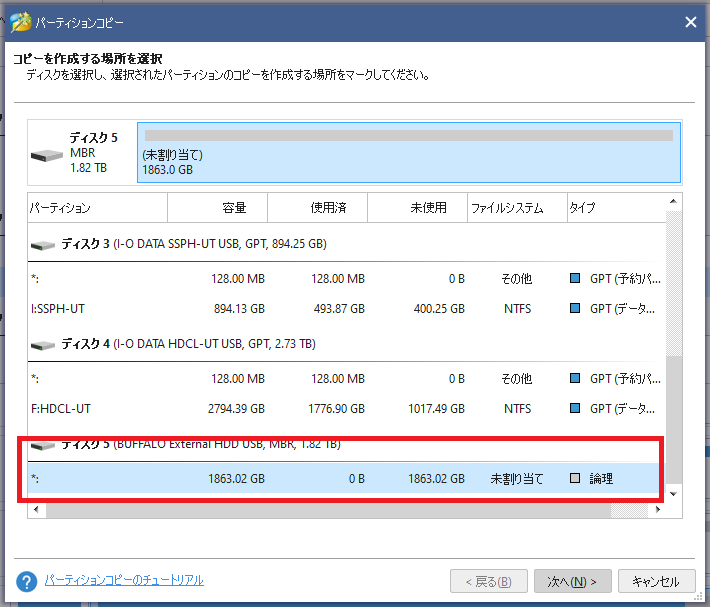Viewport: 710px width, 607px height.
Task: Click the gray 論理 type square in unallocated row
Action: coord(575,478)
